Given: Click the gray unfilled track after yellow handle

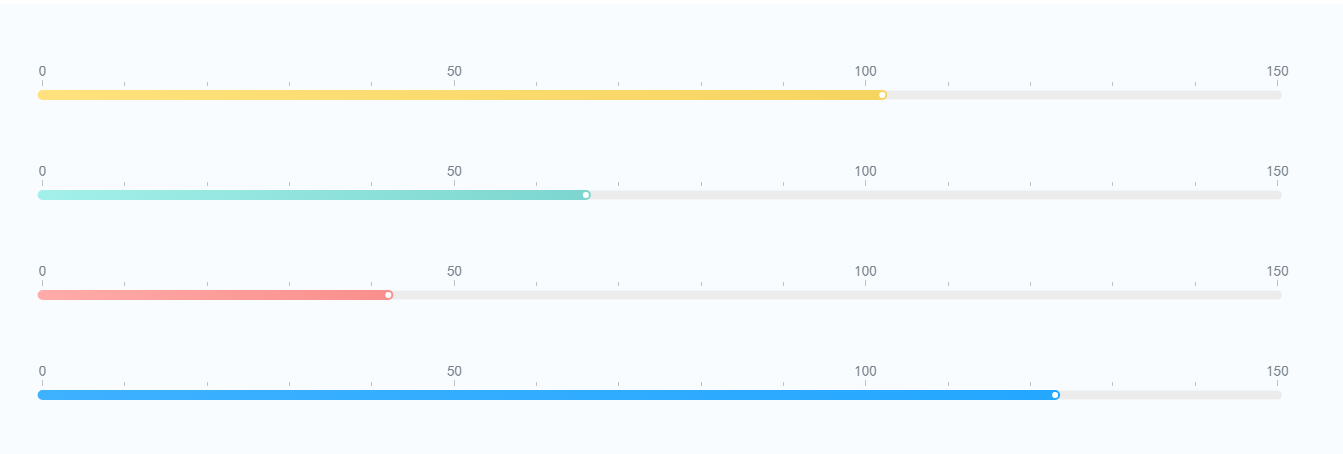Looking at the screenshot, I should click(x=1084, y=95).
